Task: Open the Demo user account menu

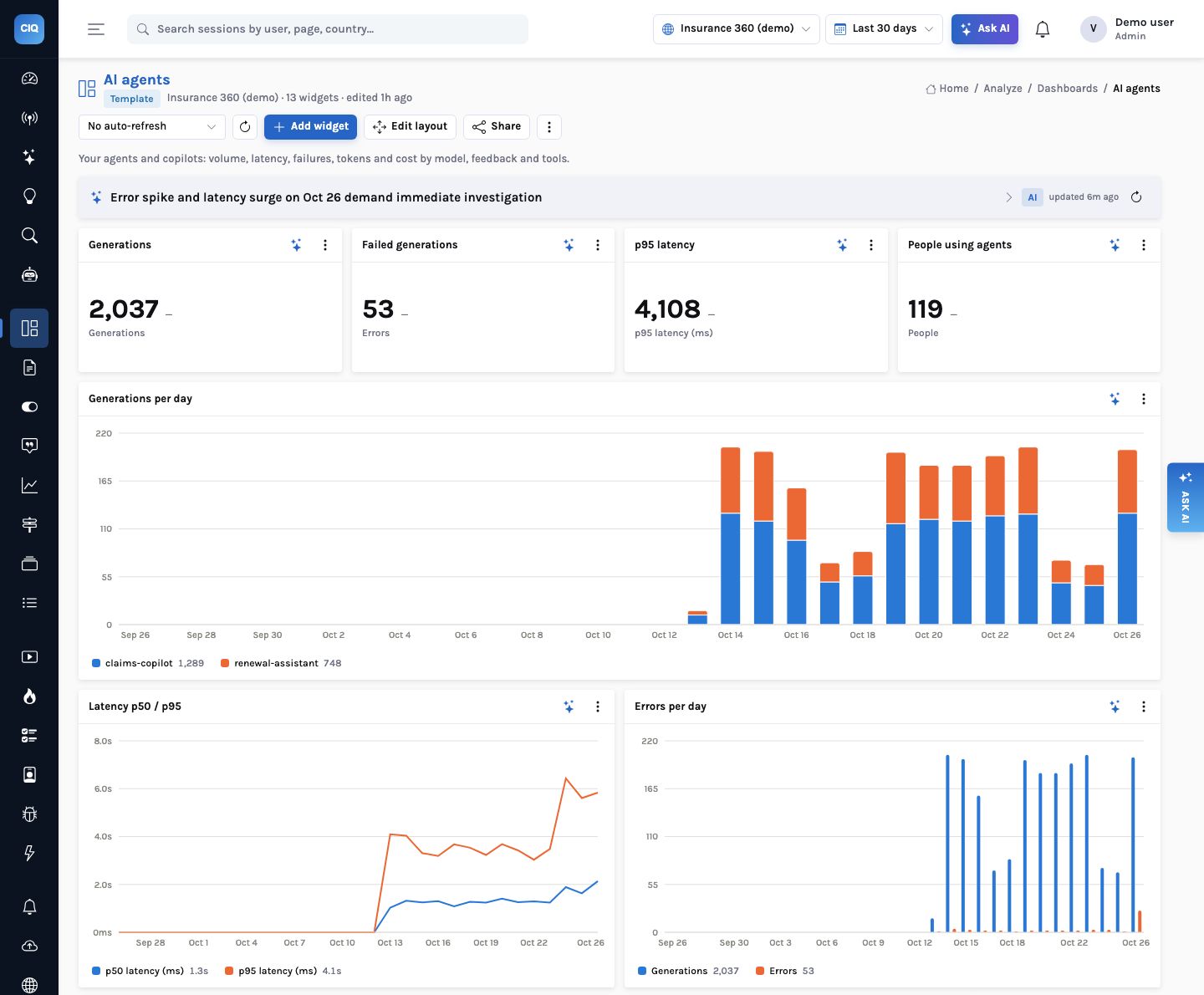Action: [x=1128, y=29]
